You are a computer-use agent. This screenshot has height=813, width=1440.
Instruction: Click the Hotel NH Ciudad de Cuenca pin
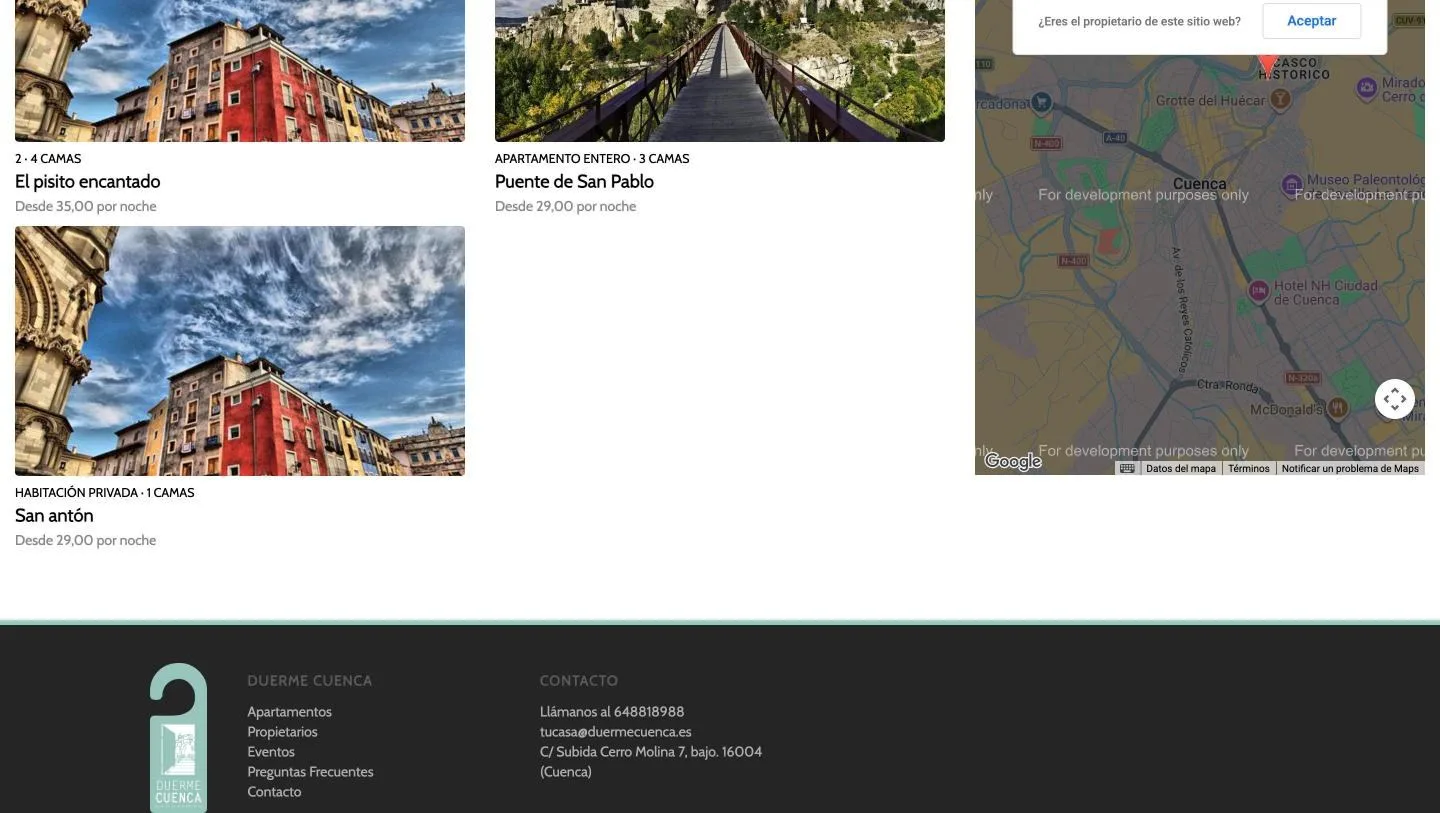pos(1259,291)
